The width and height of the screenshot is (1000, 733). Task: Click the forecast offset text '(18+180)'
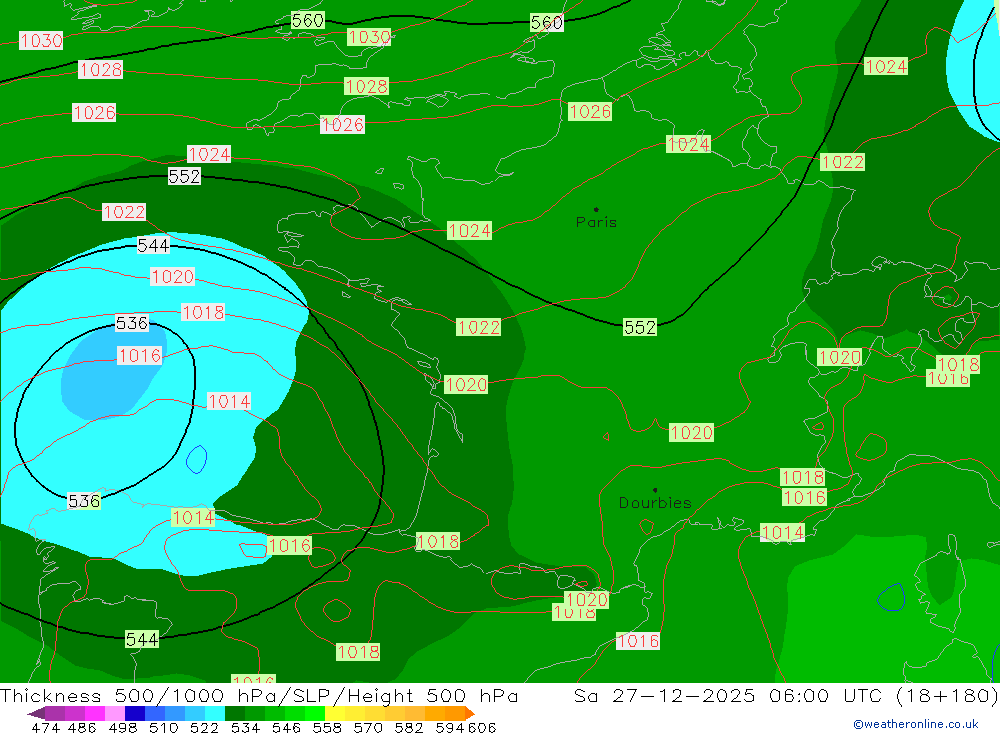coord(947,695)
